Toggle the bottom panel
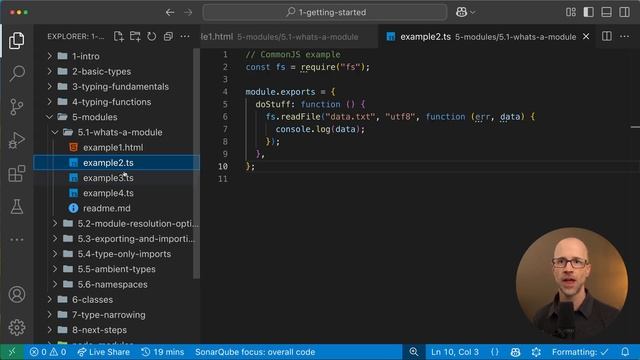640x360 pixels. click(x=607, y=12)
